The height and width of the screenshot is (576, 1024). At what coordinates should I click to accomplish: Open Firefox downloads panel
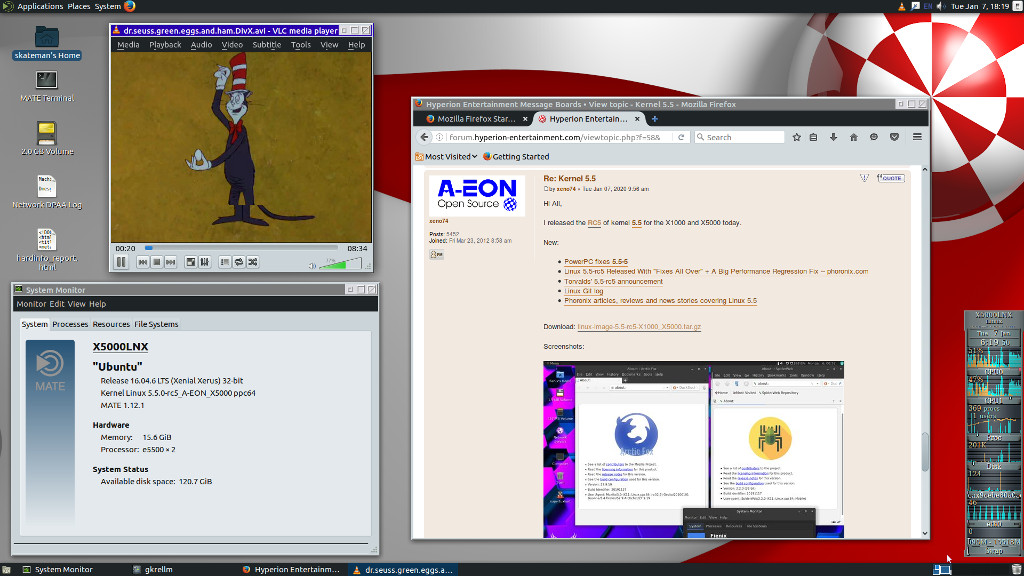coord(833,137)
